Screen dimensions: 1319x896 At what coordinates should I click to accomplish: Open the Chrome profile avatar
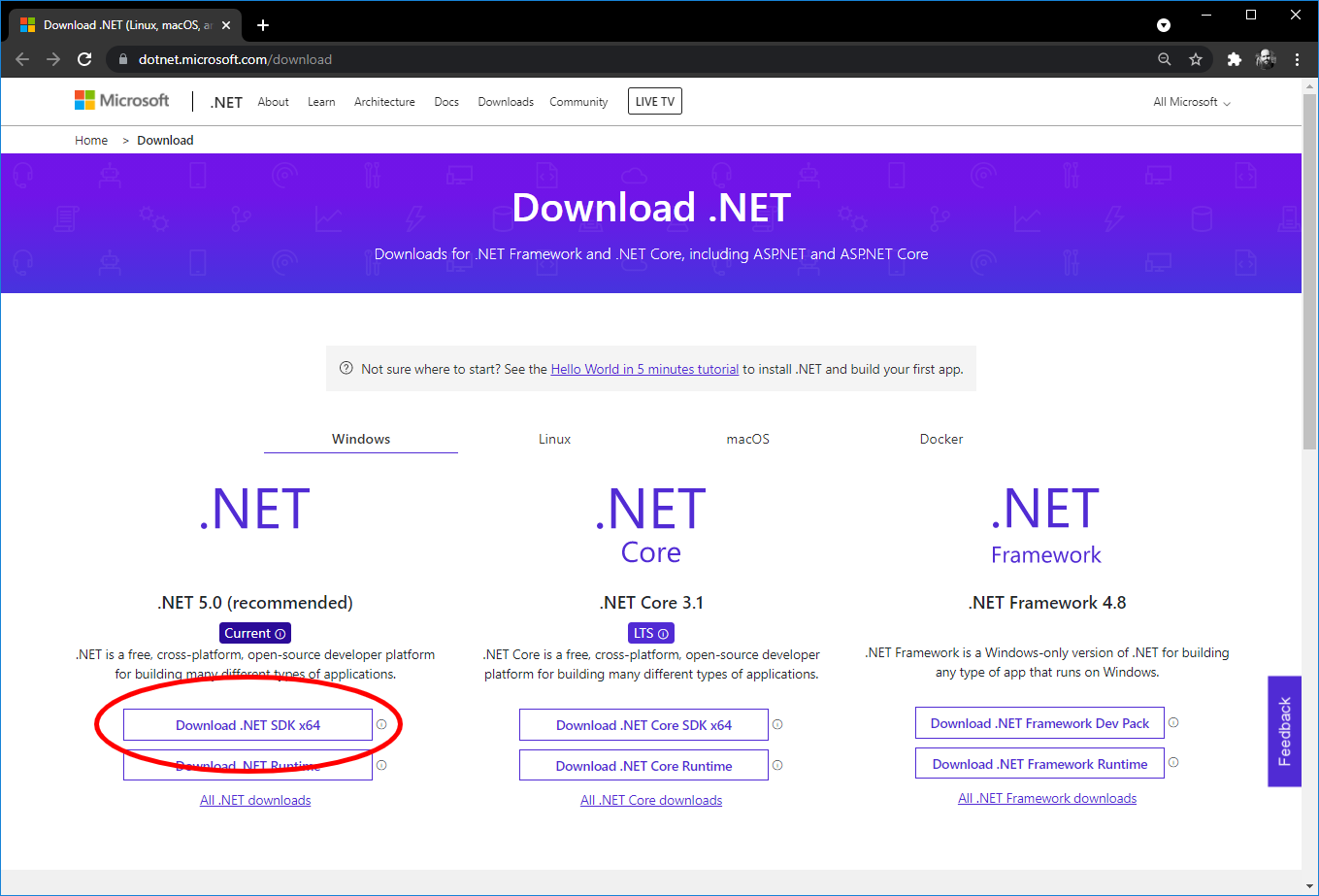(x=1266, y=59)
